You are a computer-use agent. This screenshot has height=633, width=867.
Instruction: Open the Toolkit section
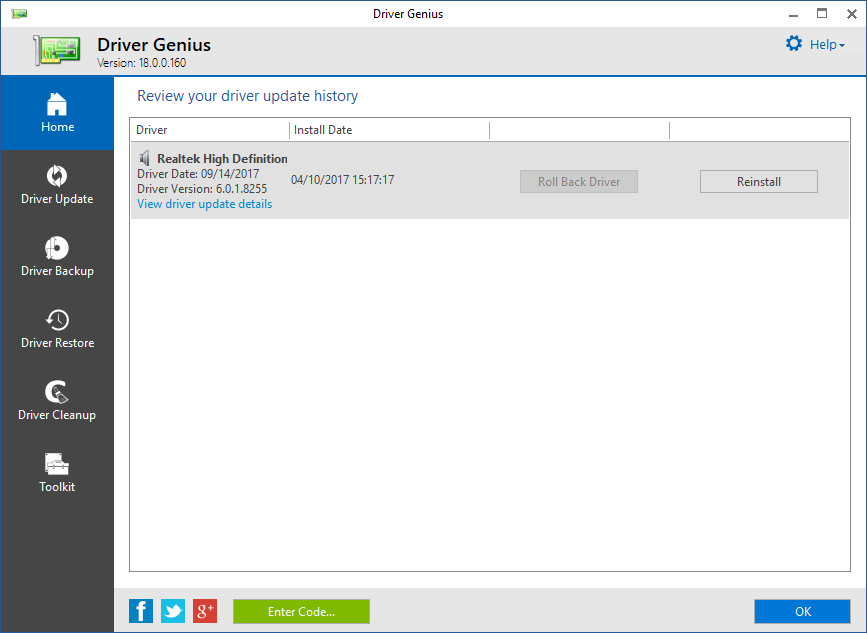(x=57, y=473)
